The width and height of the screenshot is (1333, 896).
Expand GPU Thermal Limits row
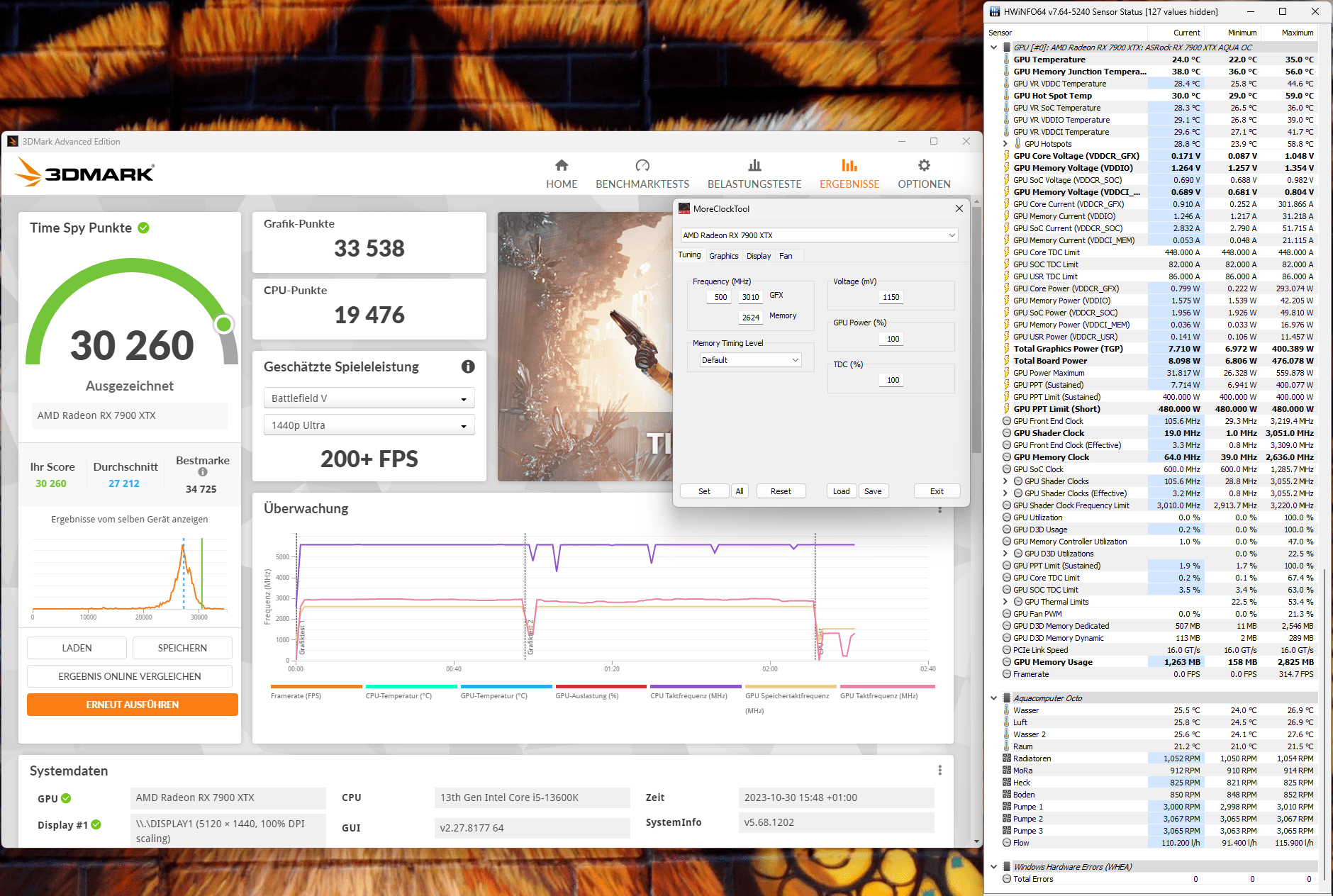(1005, 602)
